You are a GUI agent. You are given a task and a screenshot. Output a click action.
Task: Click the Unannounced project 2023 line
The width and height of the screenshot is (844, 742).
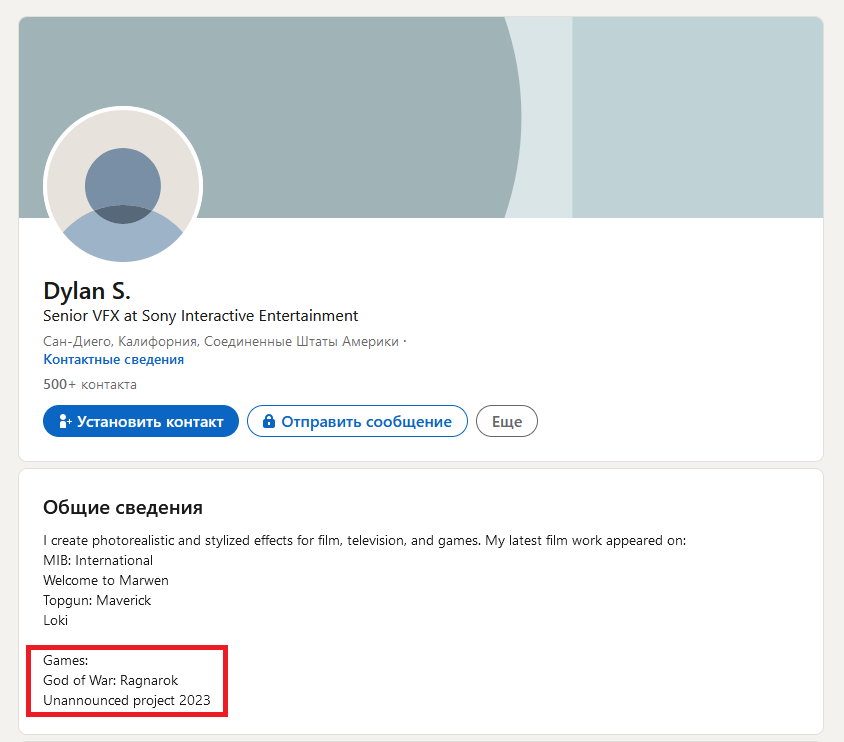[126, 701]
